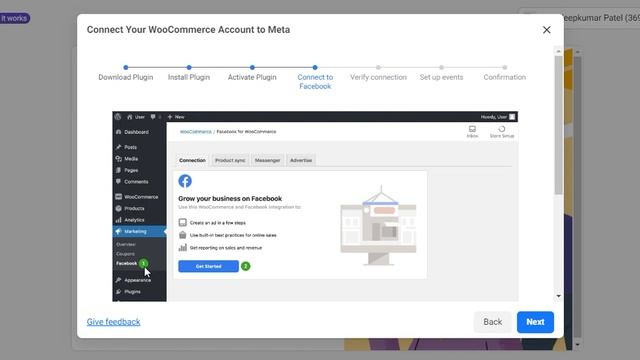
Task: Click the 'Grow your business on Facebook' heading
Action: [x=230, y=198]
